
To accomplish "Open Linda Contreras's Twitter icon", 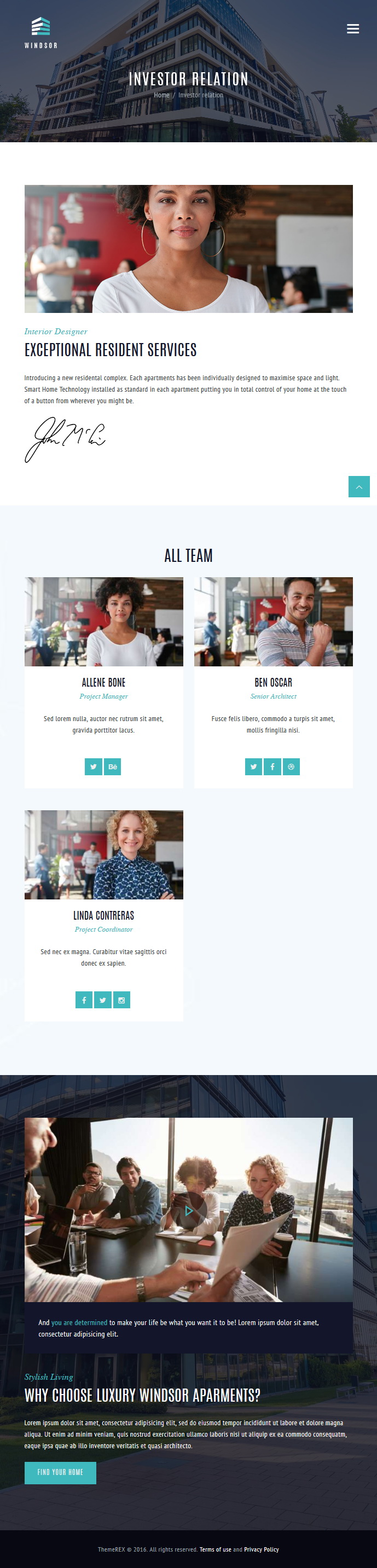I will (103, 1000).
